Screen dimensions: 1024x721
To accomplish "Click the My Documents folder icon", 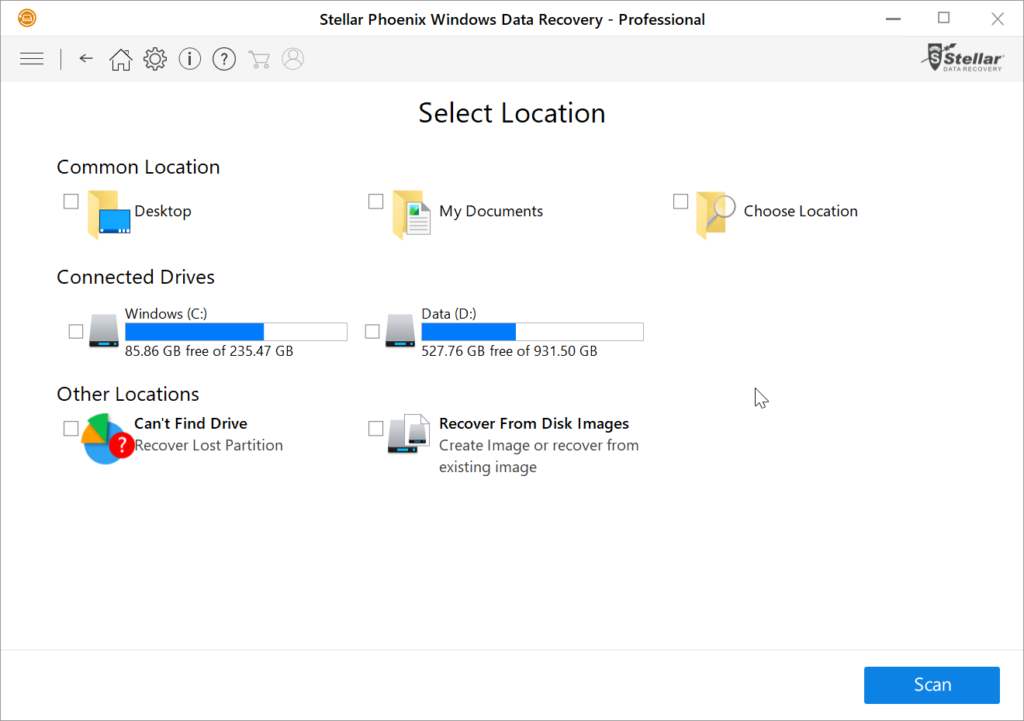I will (411, 214).
